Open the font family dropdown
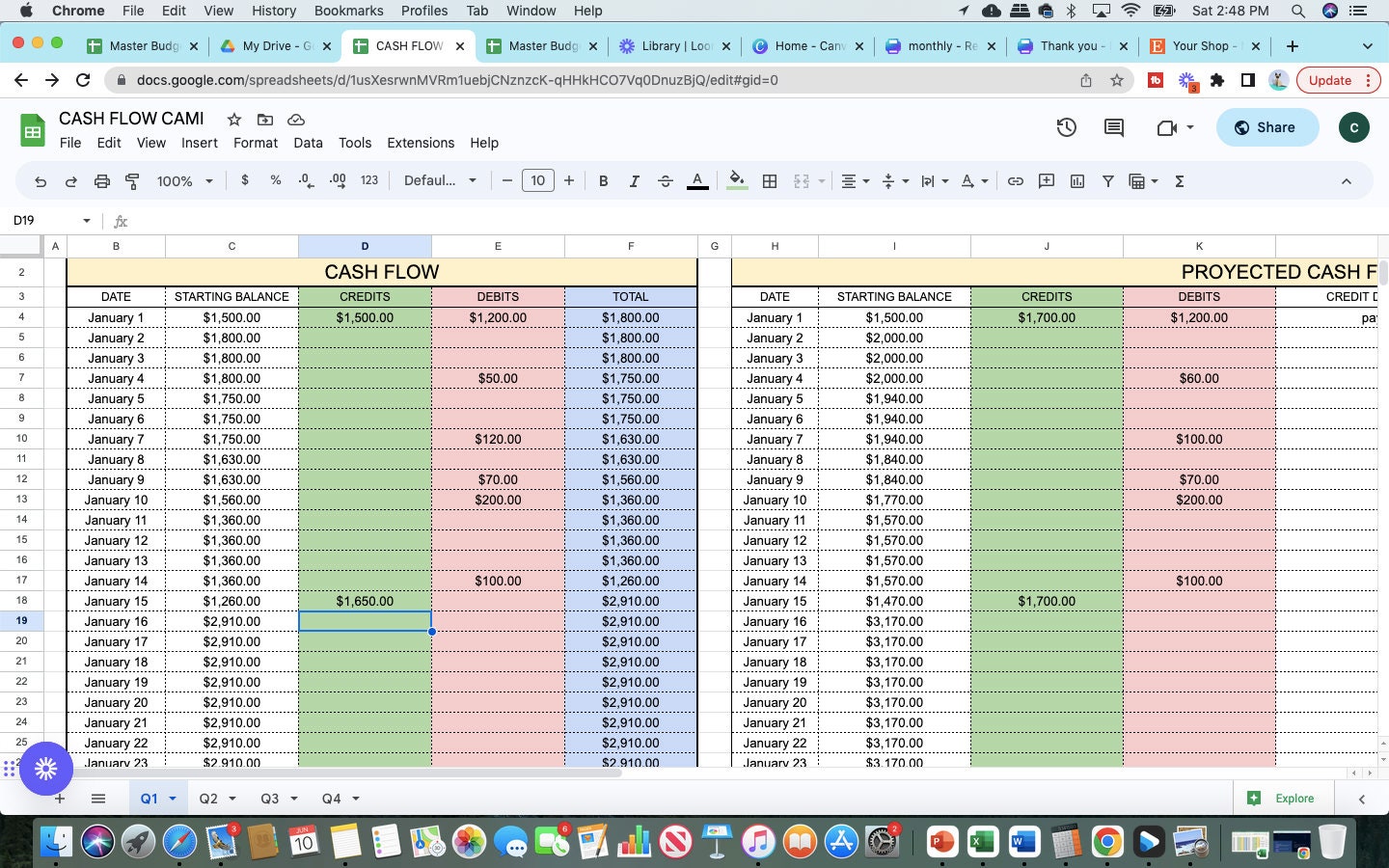1389x868 pixels. coord(439,180)
